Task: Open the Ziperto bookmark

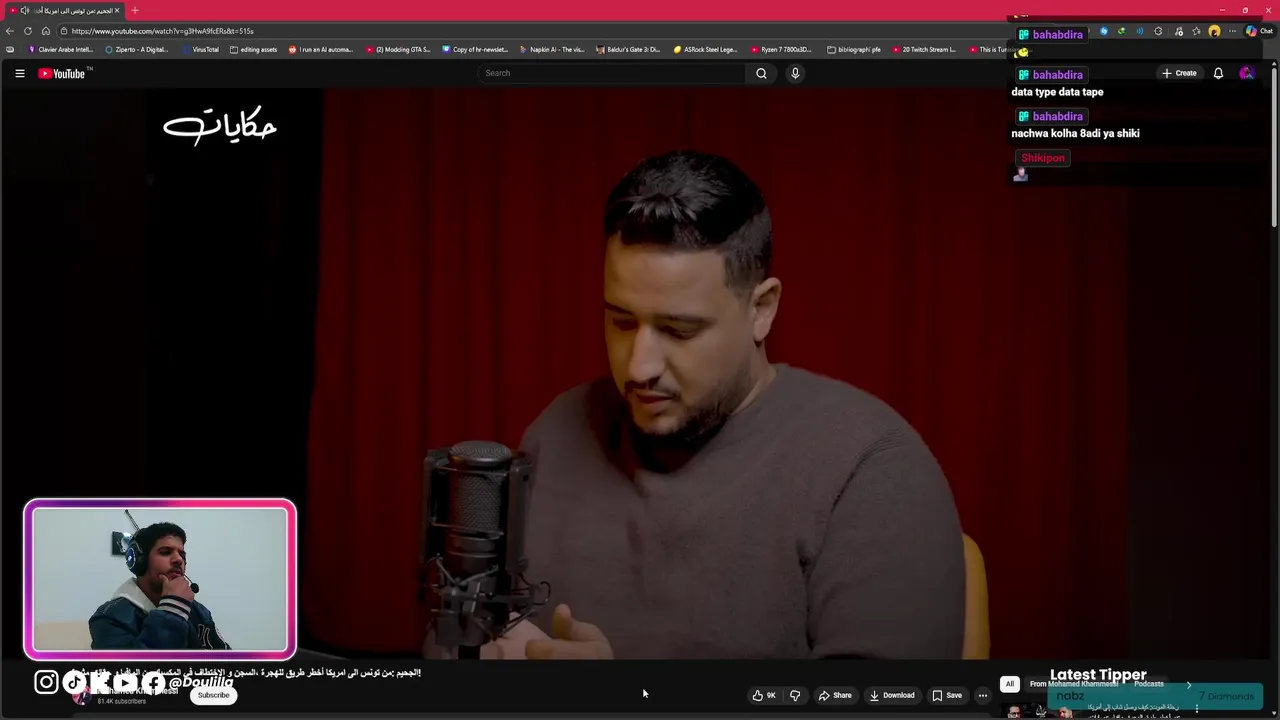Action: (137, 49)
